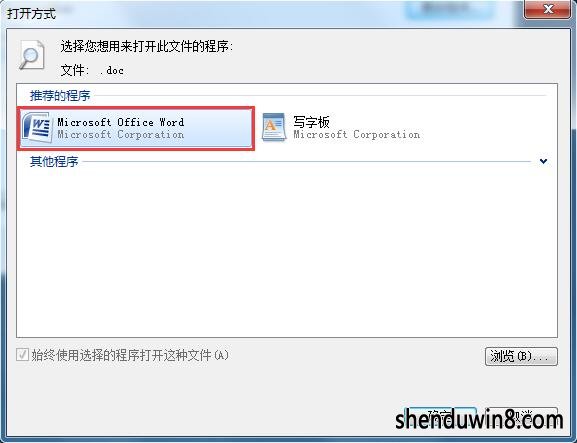Select the Microsoft Office Word name text

[x=121, y=122]
